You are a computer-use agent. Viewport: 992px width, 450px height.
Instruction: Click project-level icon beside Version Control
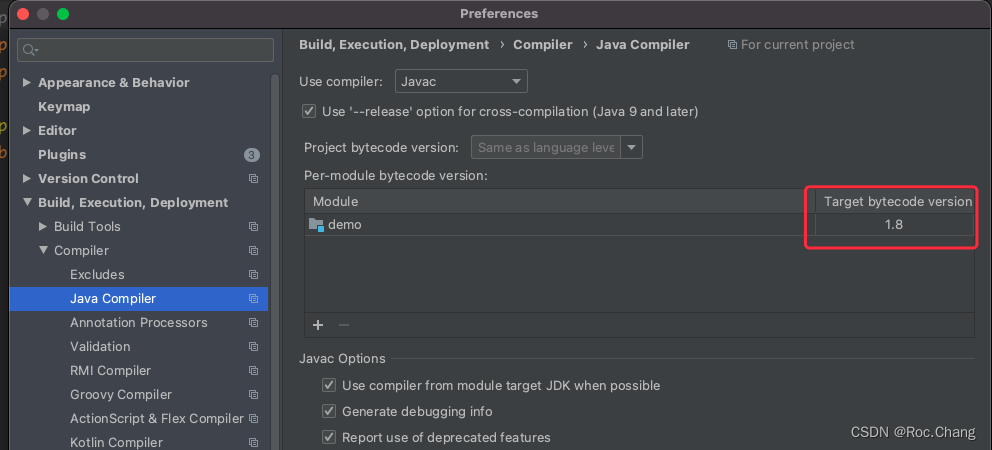point(253,179)
